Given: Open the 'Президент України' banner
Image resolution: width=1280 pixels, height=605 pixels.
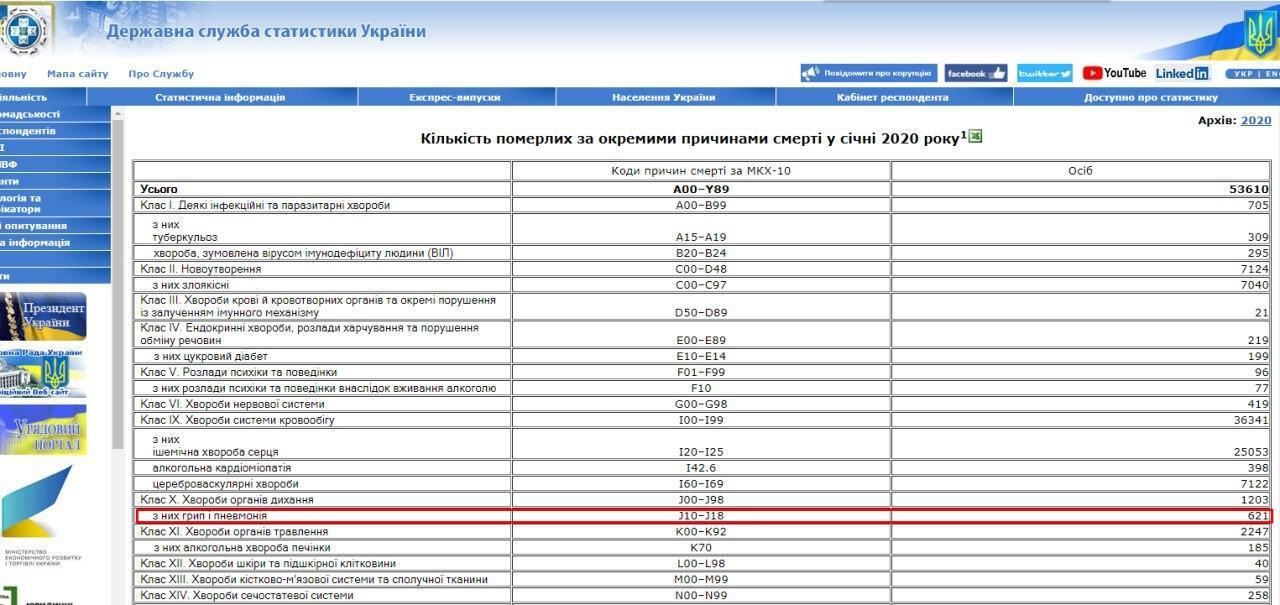Looking at the screenshot, I should [43, 316].
